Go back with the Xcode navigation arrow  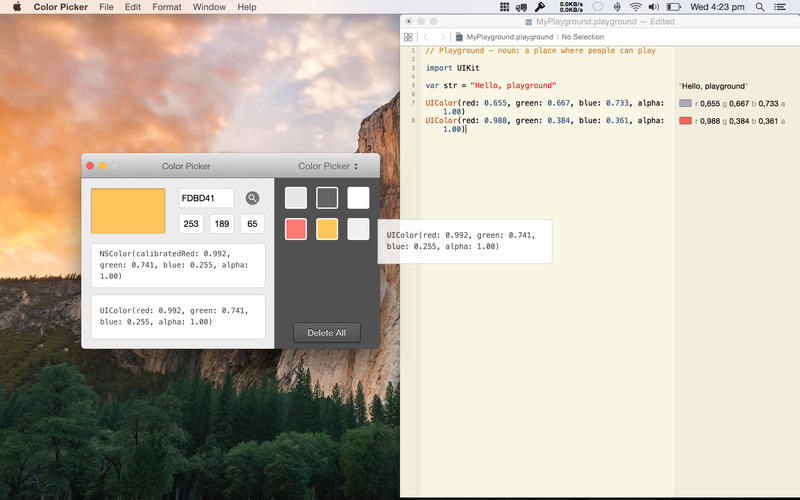tap(427, 36)
